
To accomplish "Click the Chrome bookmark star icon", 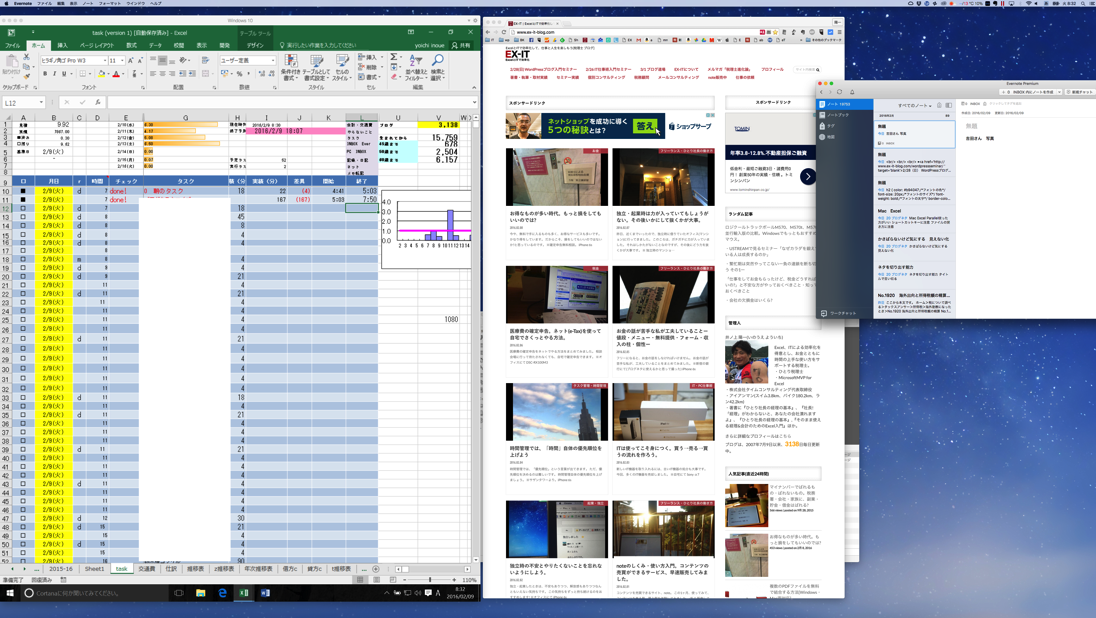I will [775, 32].
